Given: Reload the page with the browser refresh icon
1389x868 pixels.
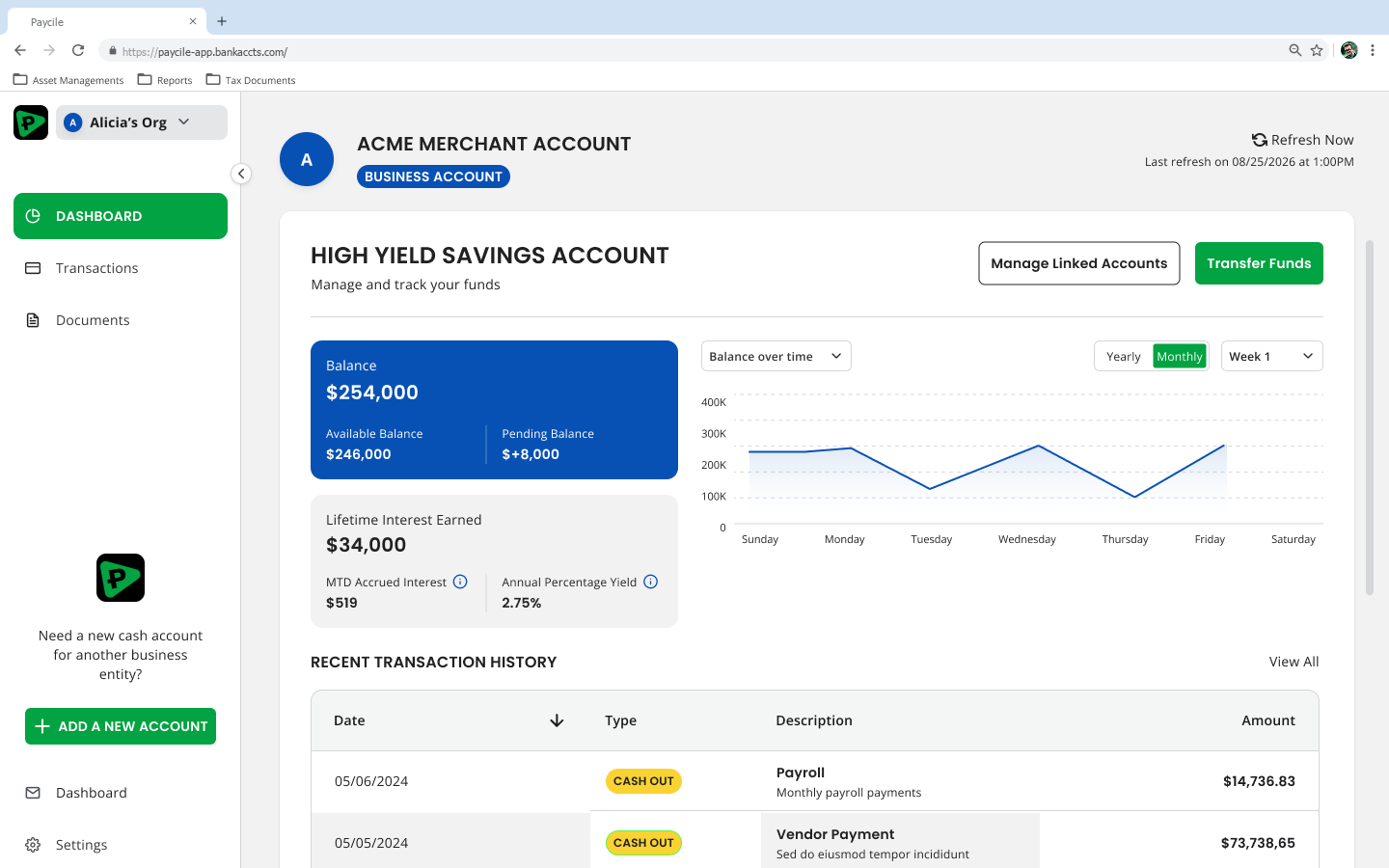Looking at the screenshot, I should [78, 51].
